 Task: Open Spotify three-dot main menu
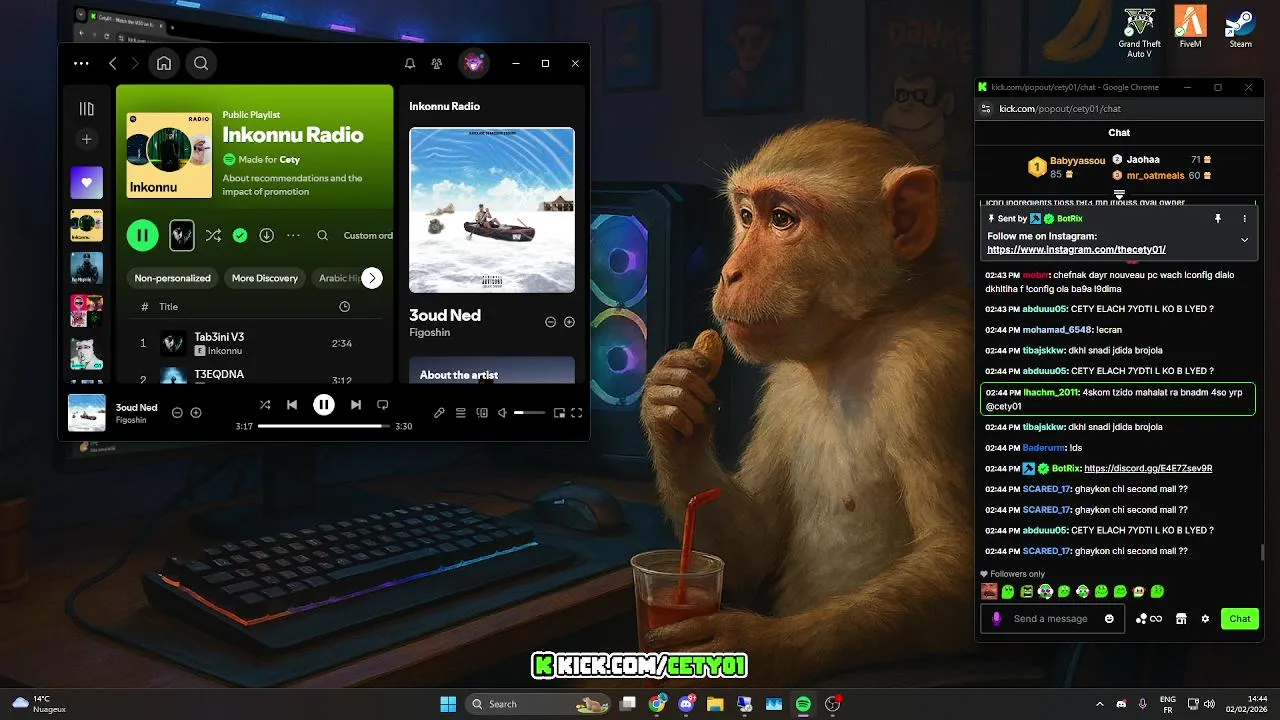81,64
